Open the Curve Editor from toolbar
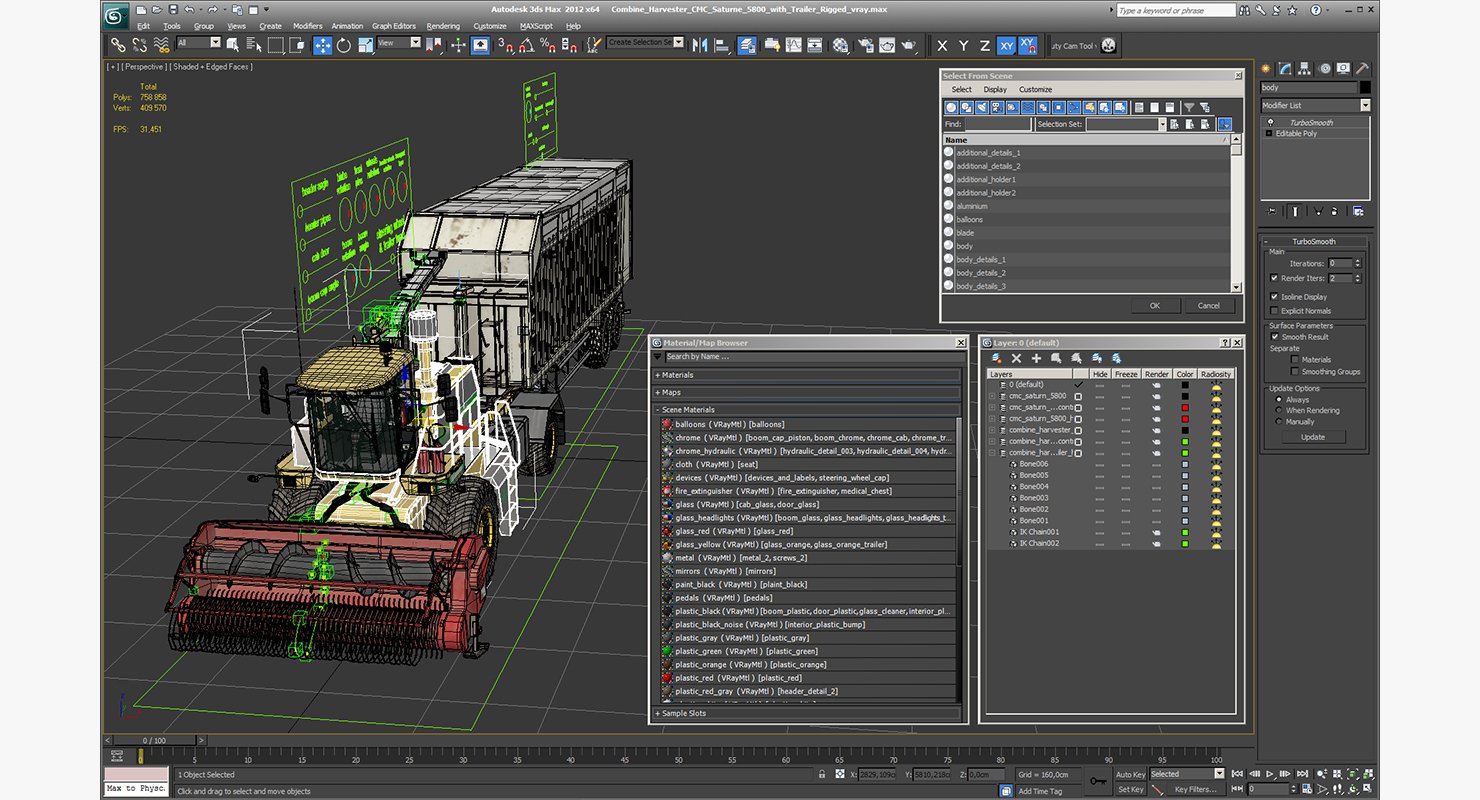 tap(793, 45)
